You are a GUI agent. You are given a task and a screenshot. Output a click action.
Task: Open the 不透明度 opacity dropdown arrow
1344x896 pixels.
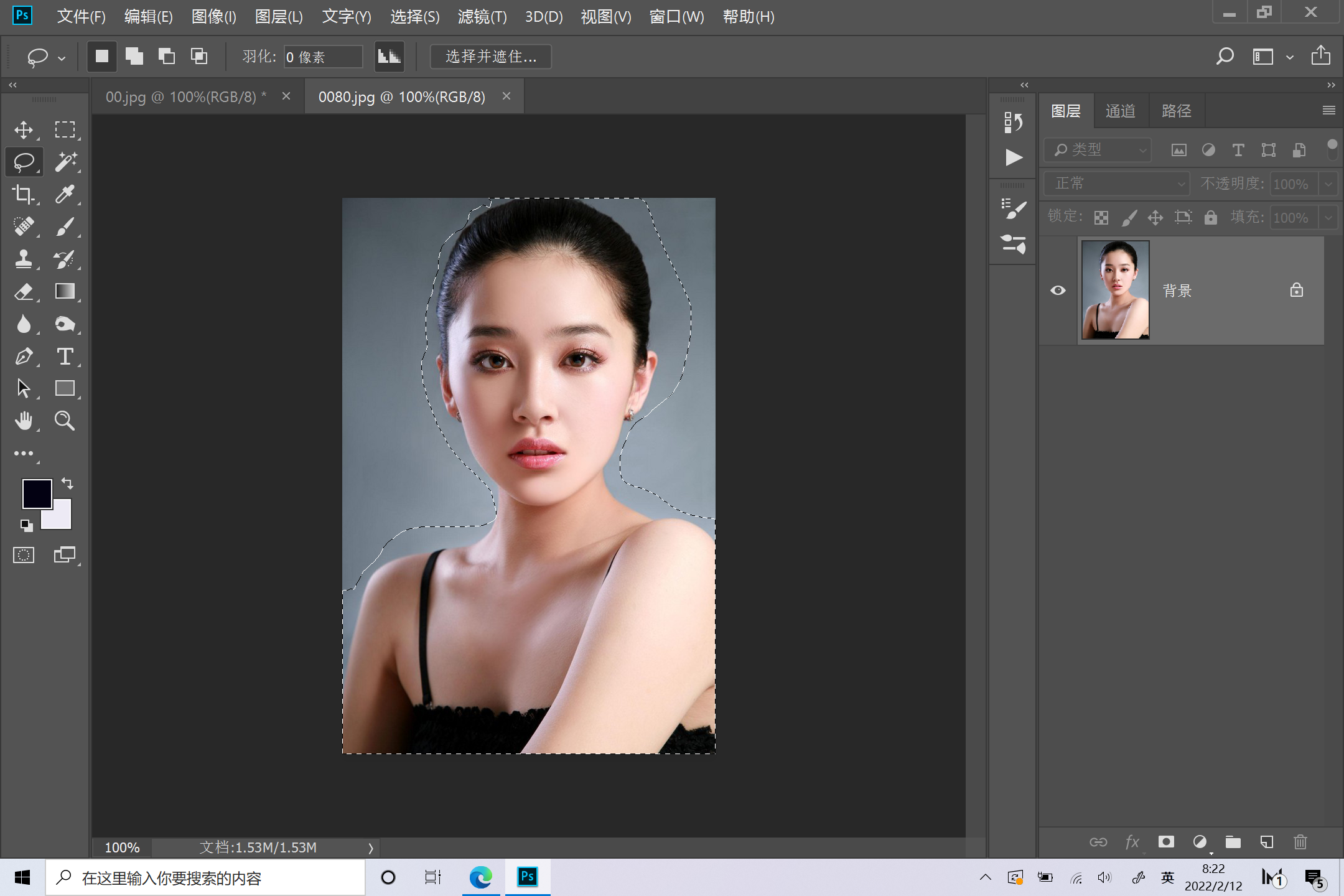pos(1328,184)
